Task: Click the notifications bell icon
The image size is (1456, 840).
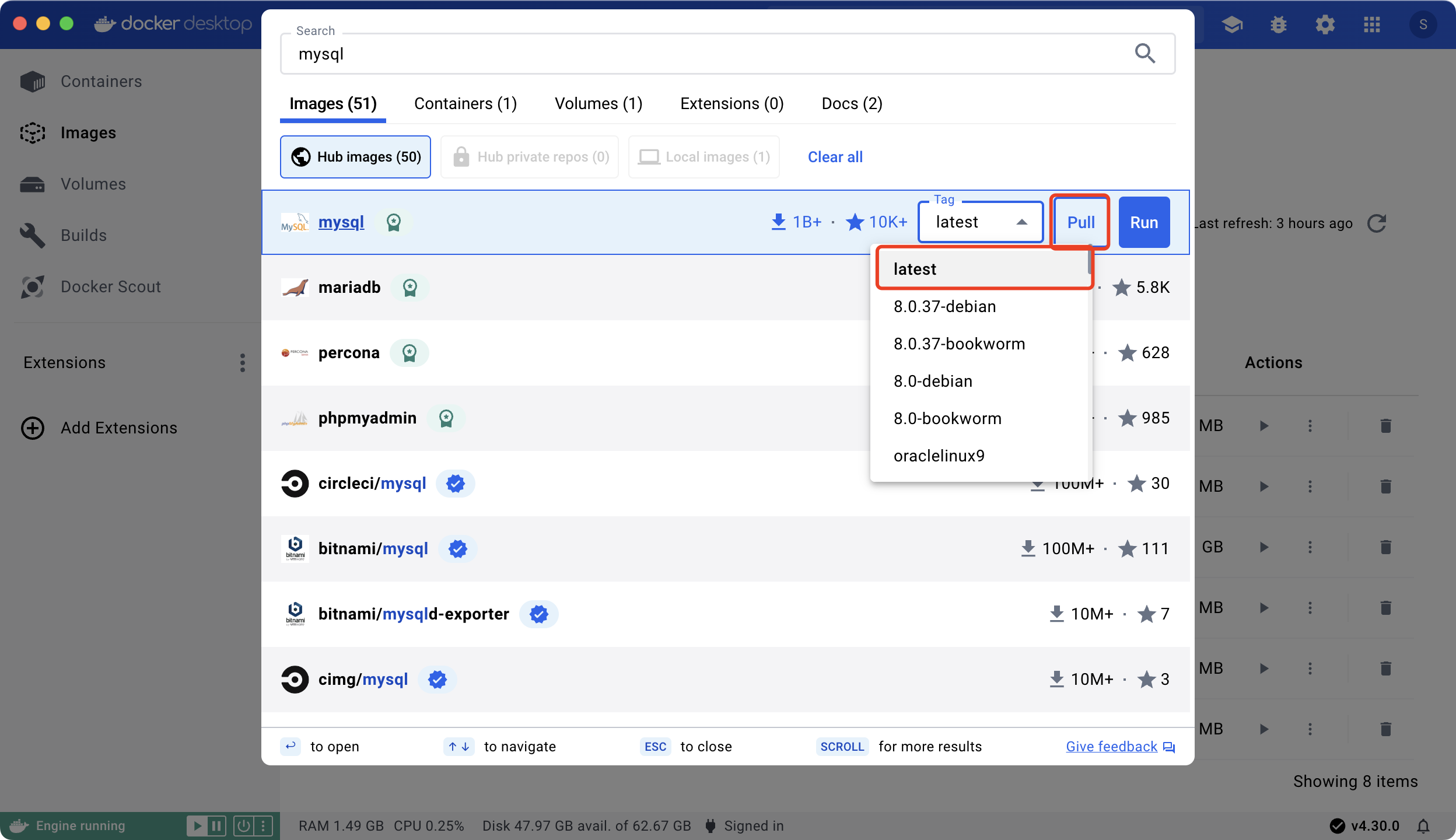Action: click(1424, 826)
